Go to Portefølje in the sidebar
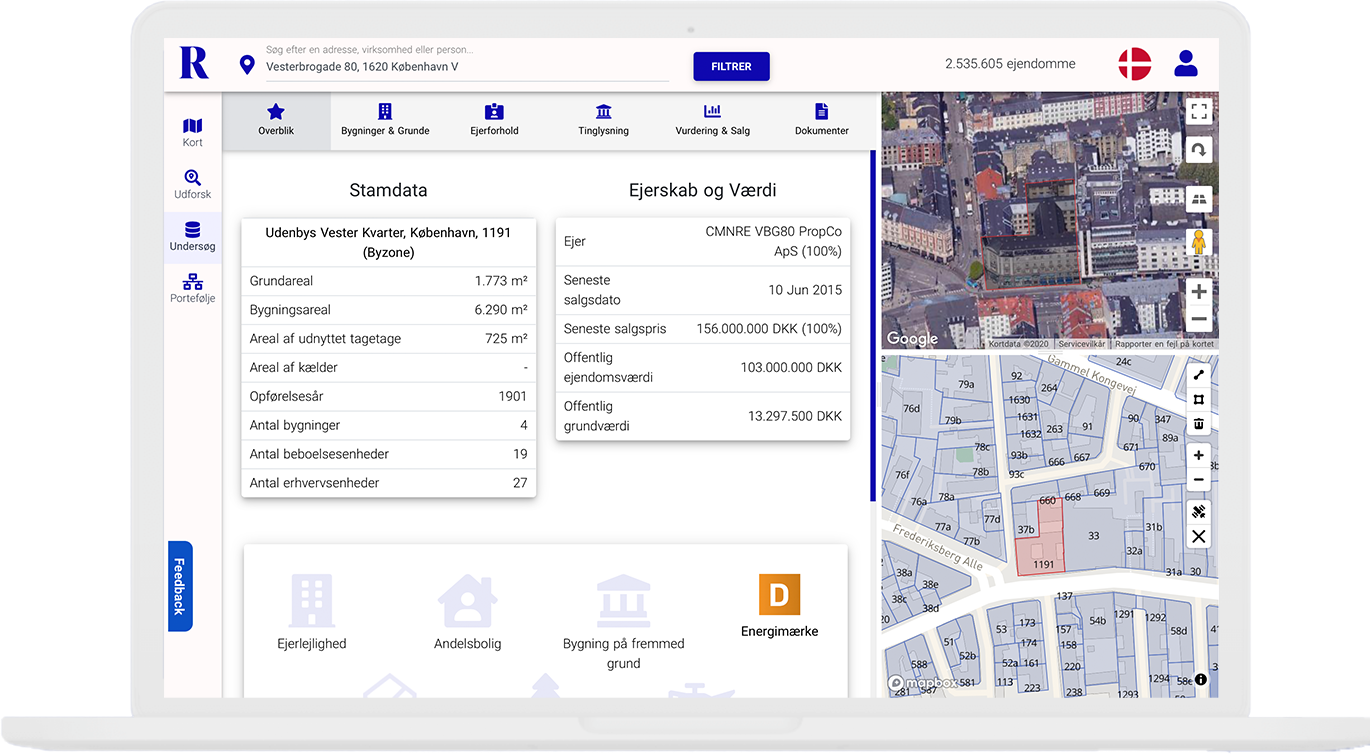 coord(192,288)
